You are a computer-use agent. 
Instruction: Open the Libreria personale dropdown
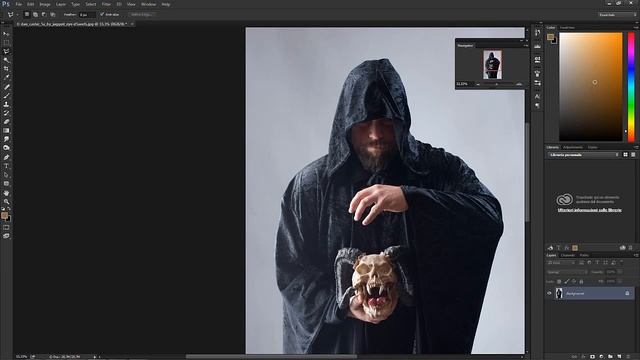(583, 155)
